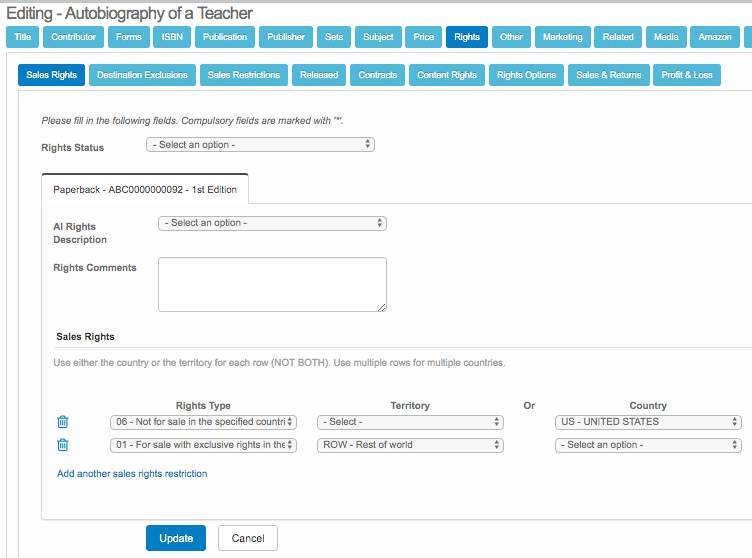
Task: Focus the Rights Comments text area
Action: click(x=272, y=285)
